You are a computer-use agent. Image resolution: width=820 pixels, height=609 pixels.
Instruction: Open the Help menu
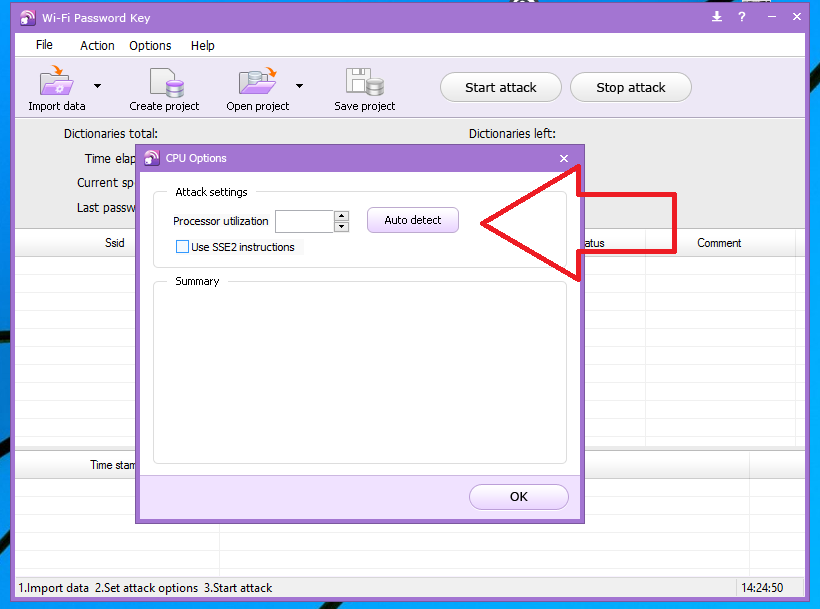(x=202, y=45)
